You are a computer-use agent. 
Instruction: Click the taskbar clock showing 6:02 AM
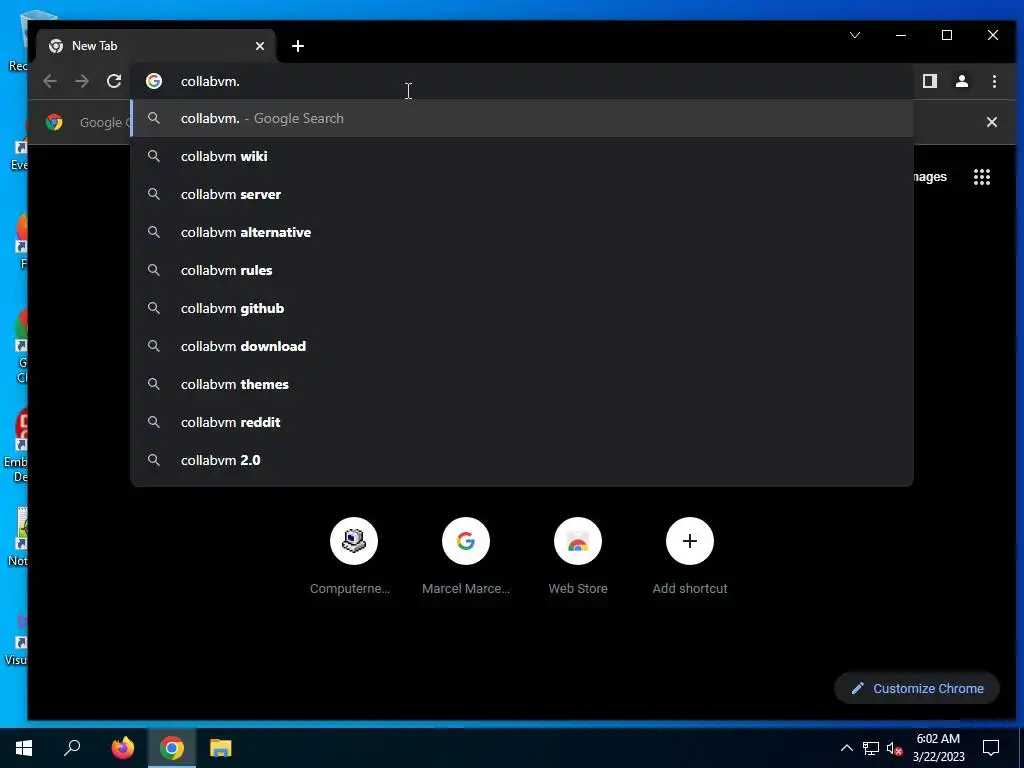point(938,748)
